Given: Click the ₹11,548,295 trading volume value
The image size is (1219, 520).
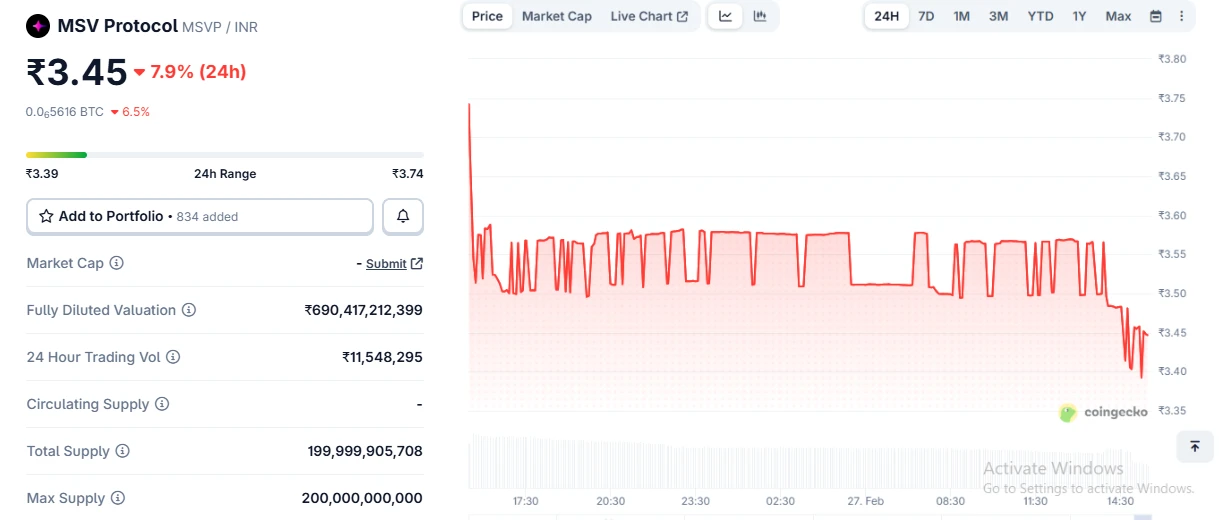Looking at the screenshot, I should click(382, 357).
